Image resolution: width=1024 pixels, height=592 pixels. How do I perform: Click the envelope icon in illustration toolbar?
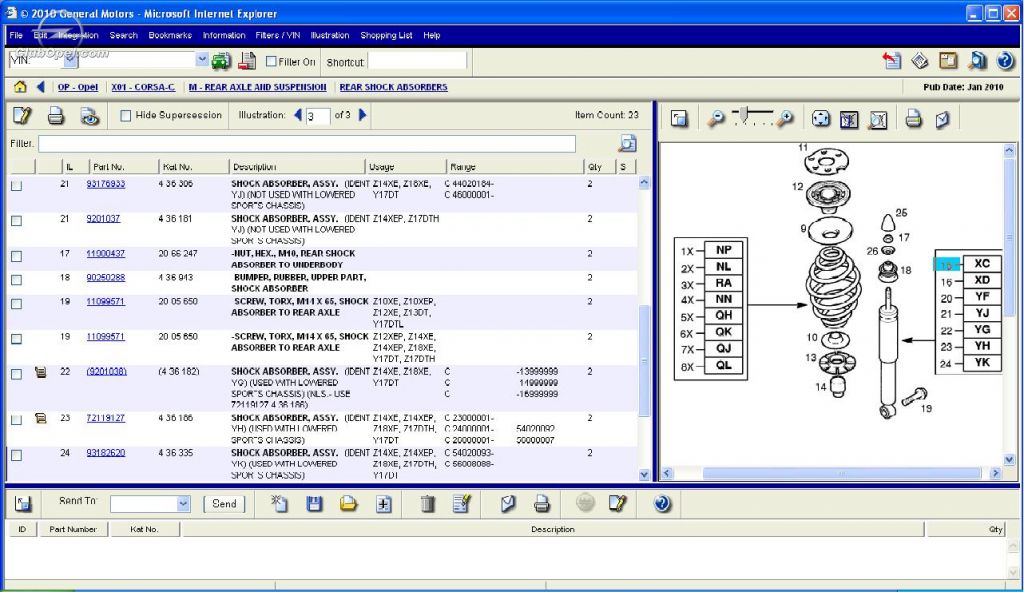[942, 118]
